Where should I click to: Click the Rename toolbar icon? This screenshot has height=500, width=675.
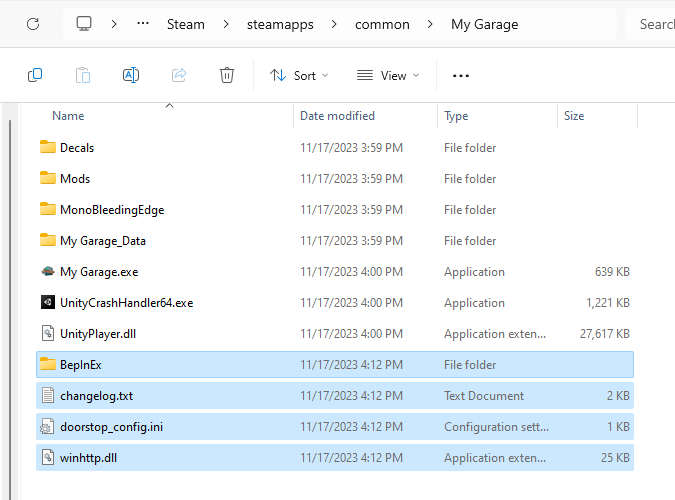(131, 75)
